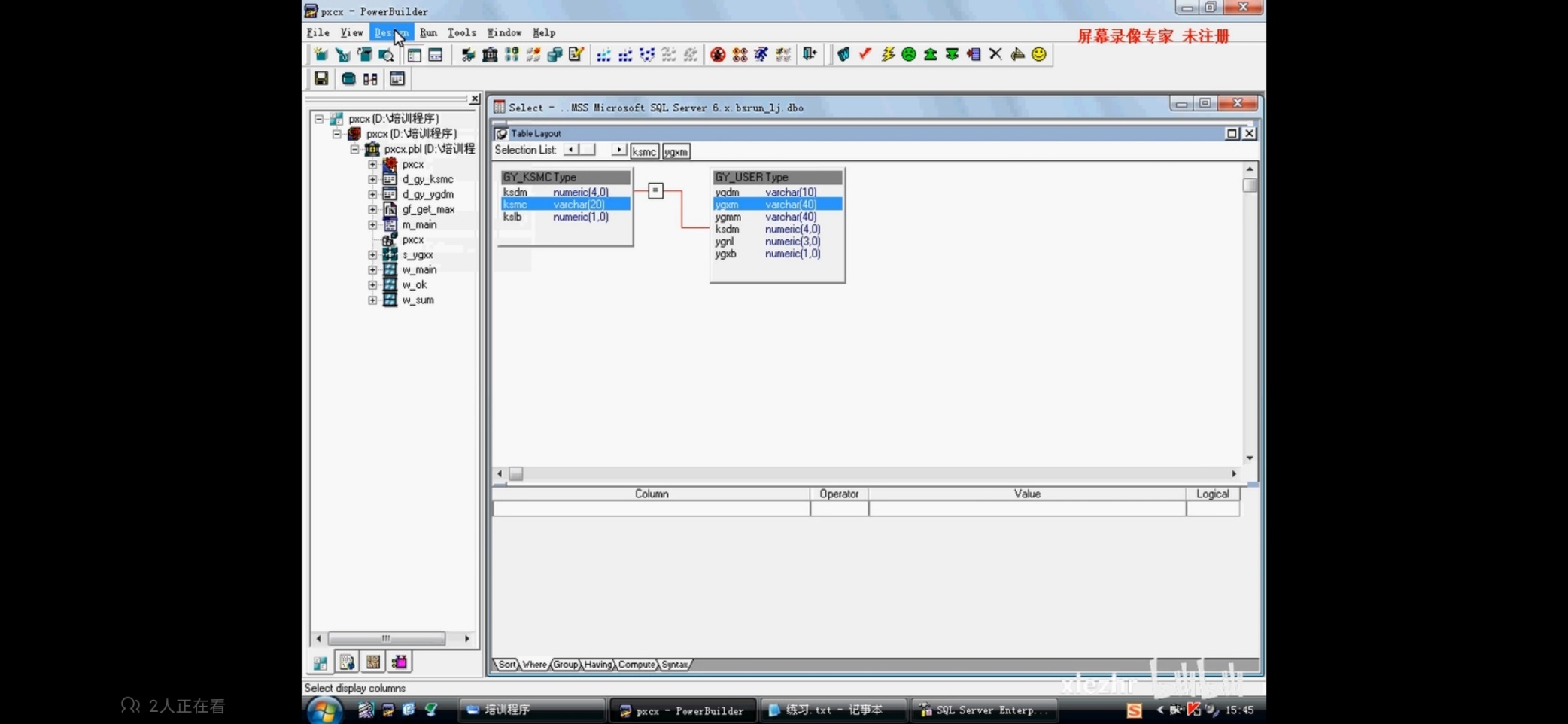Image resolution: width=1568 pixels, height=724 pixels.
Task: Click the yellow smiley face icon
Action: click(x=1039, y=54)
